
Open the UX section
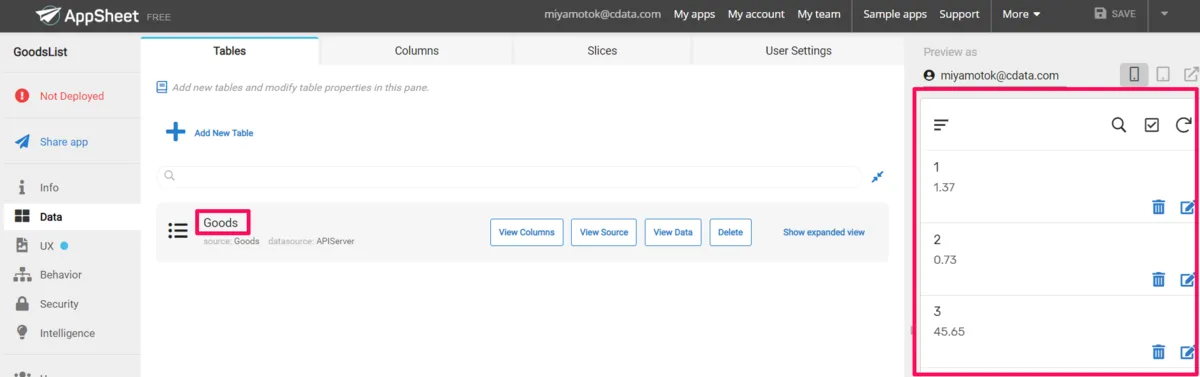tap(47, 245)
